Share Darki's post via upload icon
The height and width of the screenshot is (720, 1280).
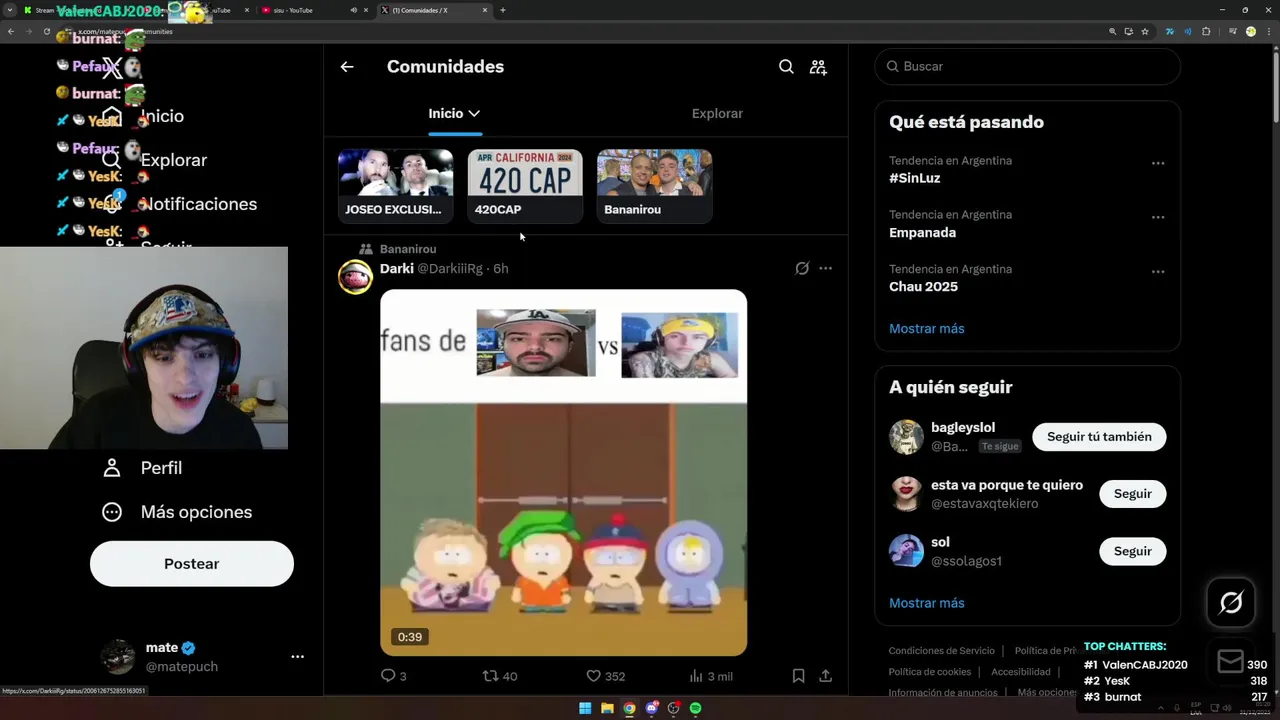[x=825, y=676]
